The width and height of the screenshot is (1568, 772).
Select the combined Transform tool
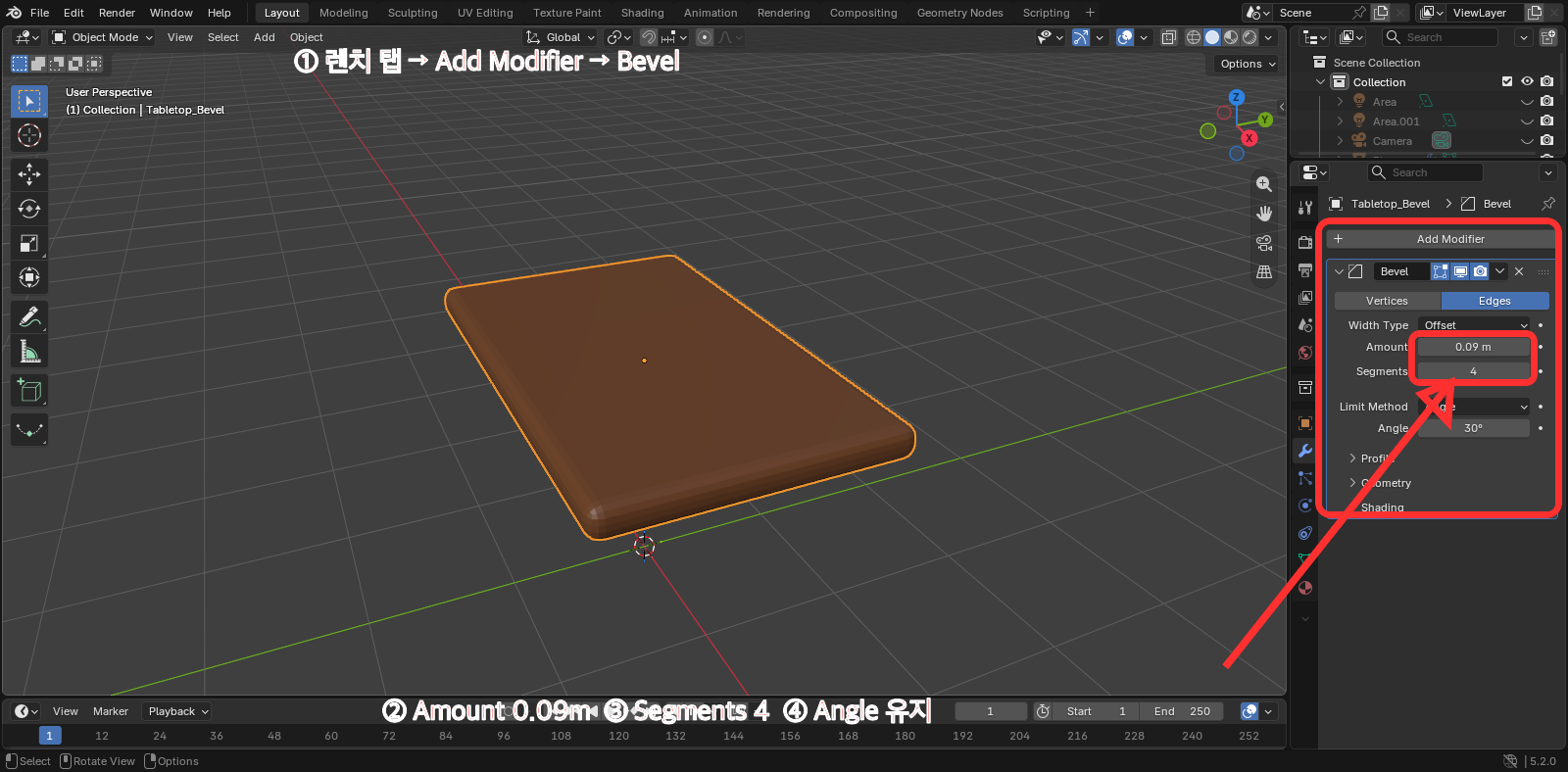(29, 277)
